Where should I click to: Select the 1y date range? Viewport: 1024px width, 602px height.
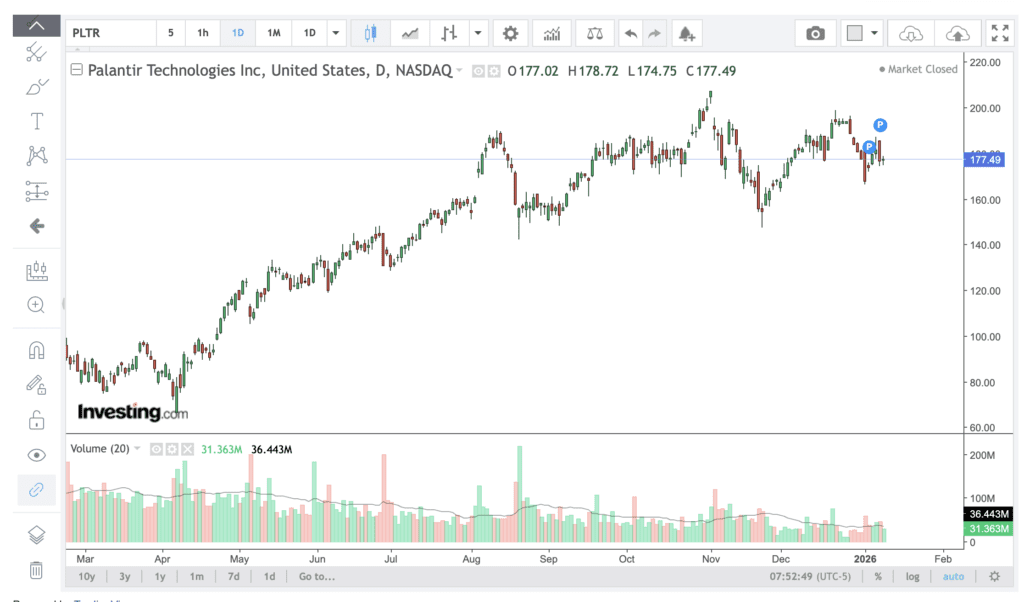(160, 577)
